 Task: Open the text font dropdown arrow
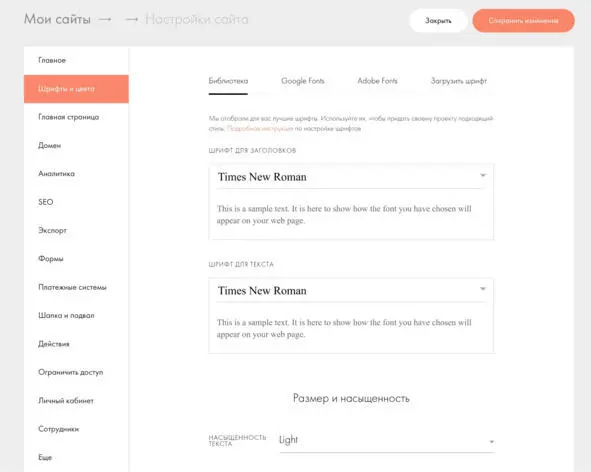483,289
